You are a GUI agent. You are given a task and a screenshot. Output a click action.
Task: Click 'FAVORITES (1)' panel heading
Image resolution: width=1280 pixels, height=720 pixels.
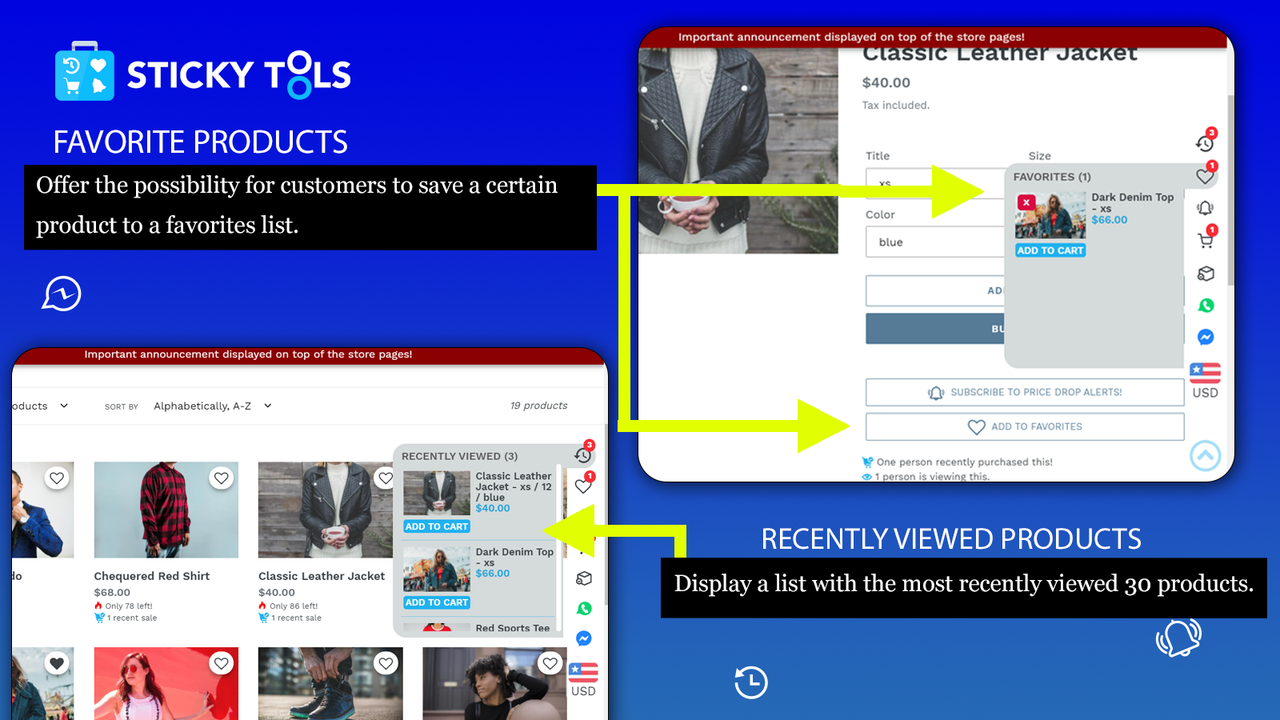pos(1051,177)
